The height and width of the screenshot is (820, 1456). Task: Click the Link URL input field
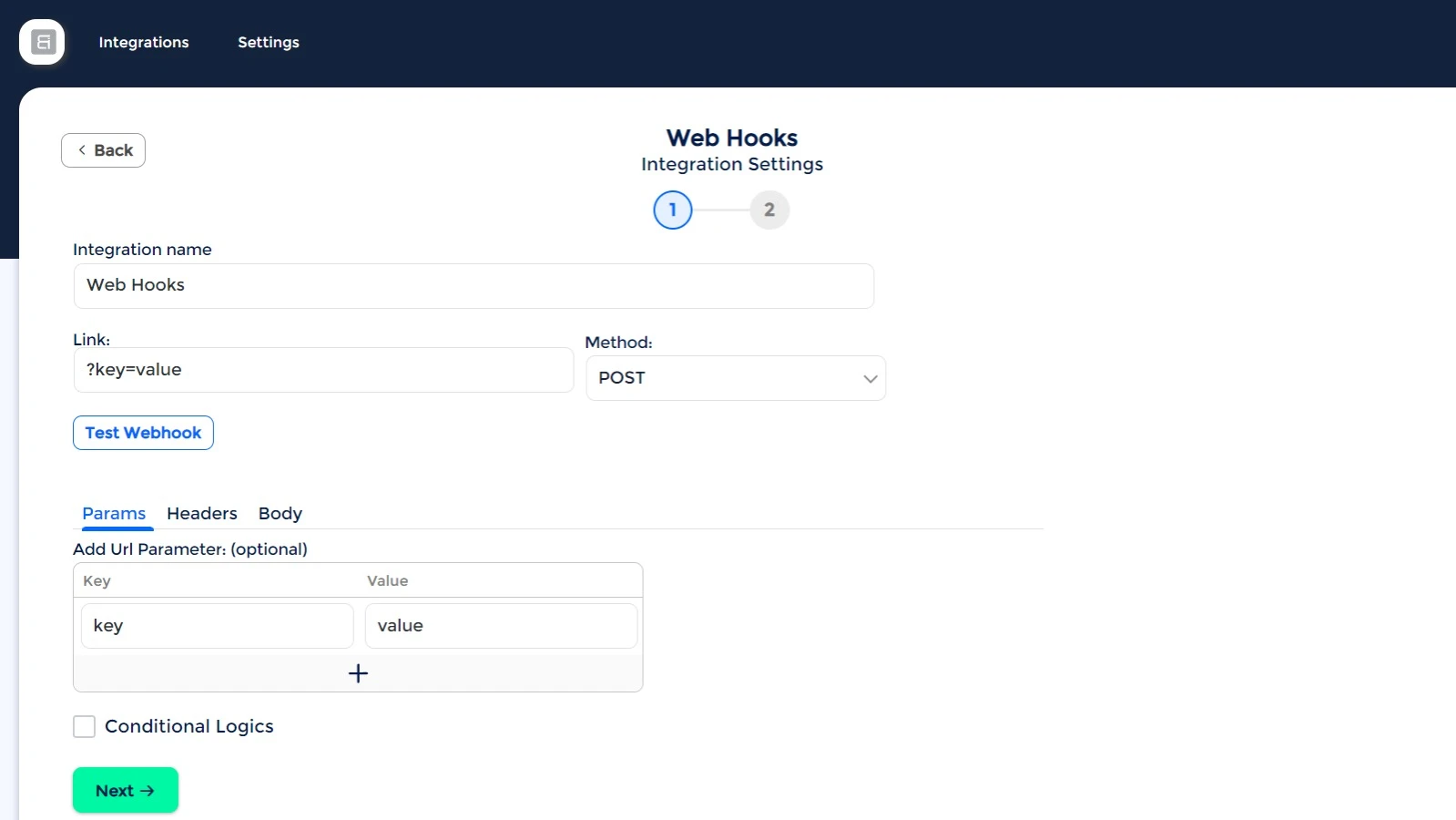coord(323,370)
